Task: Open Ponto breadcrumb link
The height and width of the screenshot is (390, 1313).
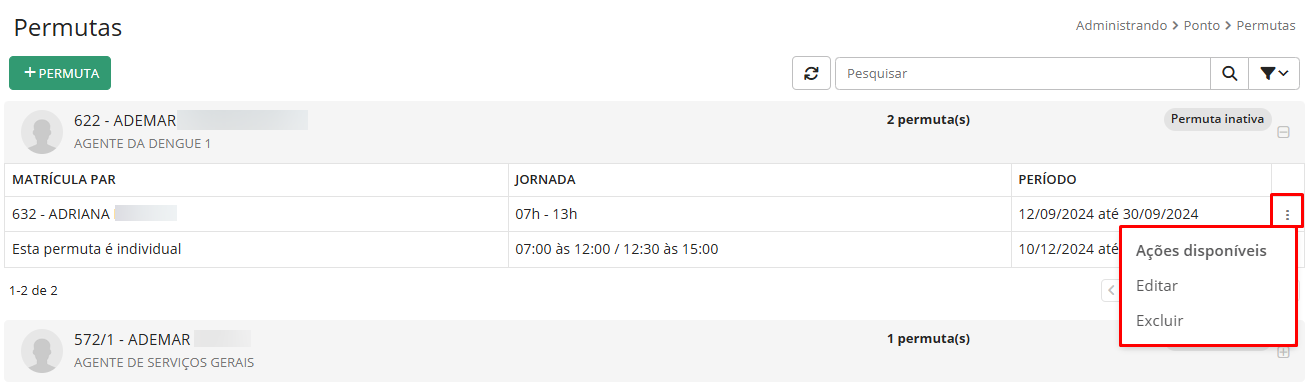Action: [1202, 25]
